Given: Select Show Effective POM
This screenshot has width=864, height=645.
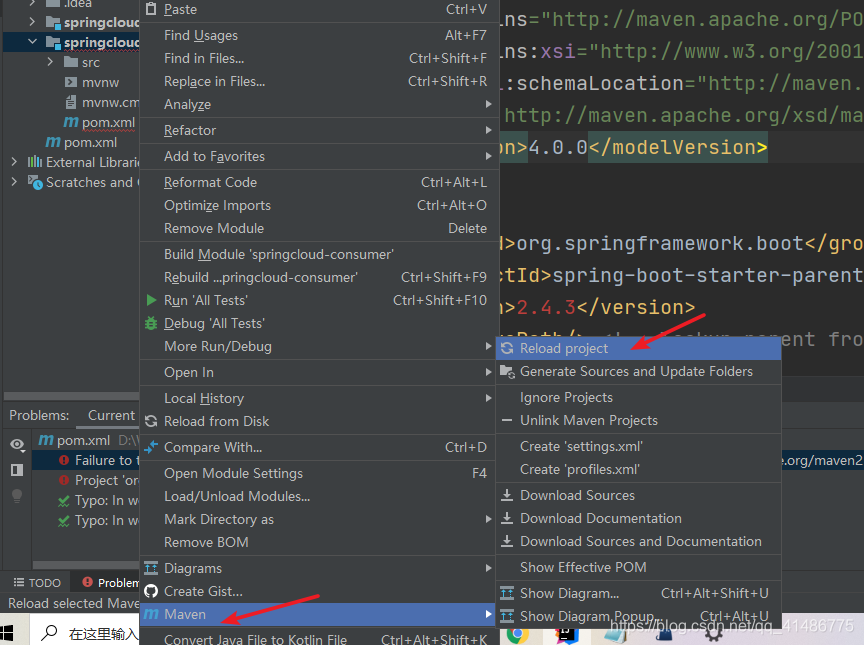Looking at the screenshot, I should (x=639, y=567).
